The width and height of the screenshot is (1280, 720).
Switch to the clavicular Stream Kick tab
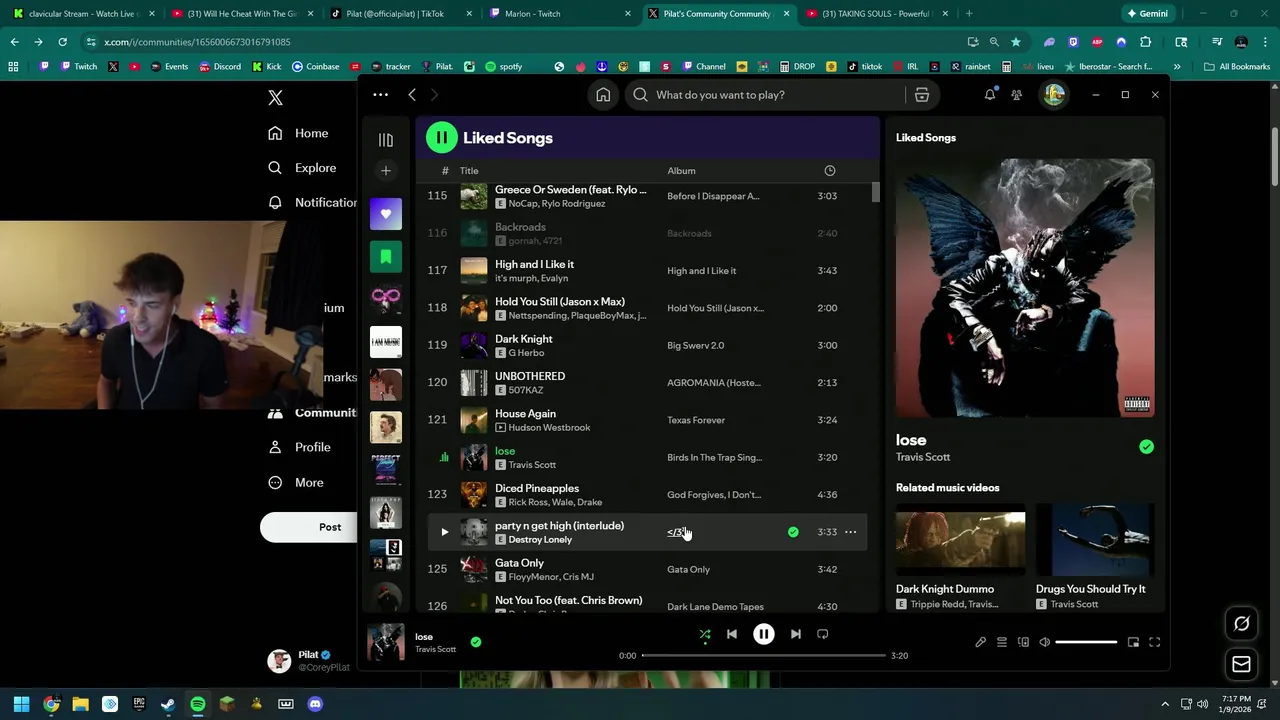[82, 14]
